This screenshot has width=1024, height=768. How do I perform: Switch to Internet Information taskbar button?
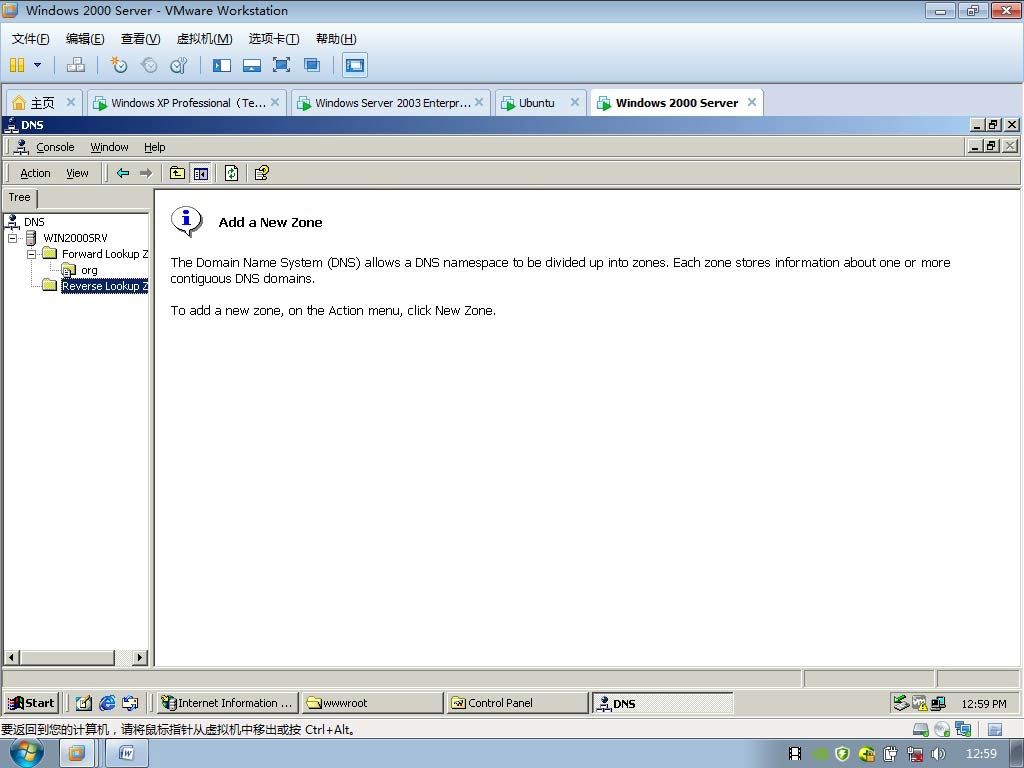[x=229, y=703]
